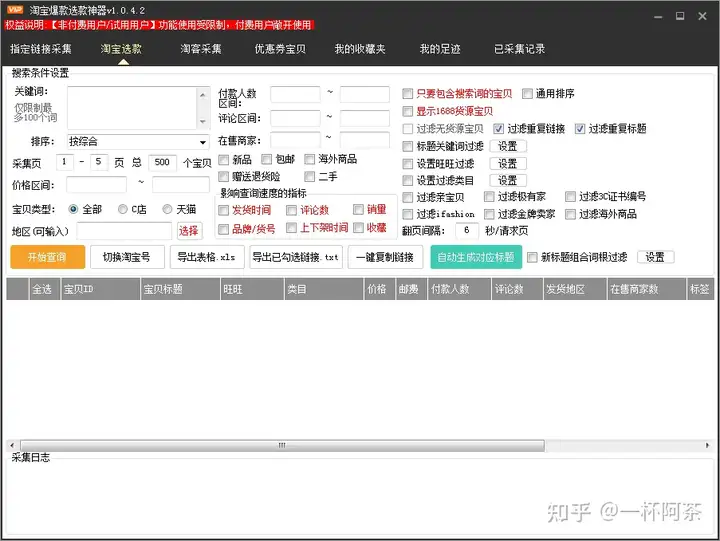Click 导出已勾选链接.txt button
Image resolution: width=720 pixels, height=541 pixels.
tap(296, 257)
